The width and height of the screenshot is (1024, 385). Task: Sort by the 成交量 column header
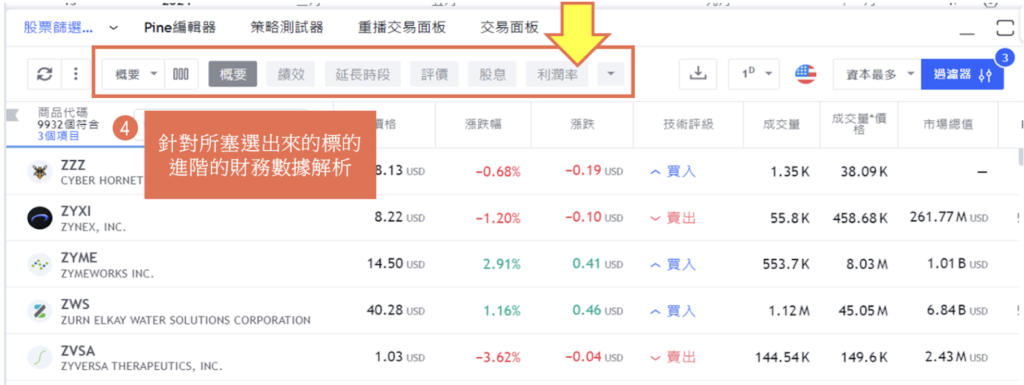coord(781,124)
